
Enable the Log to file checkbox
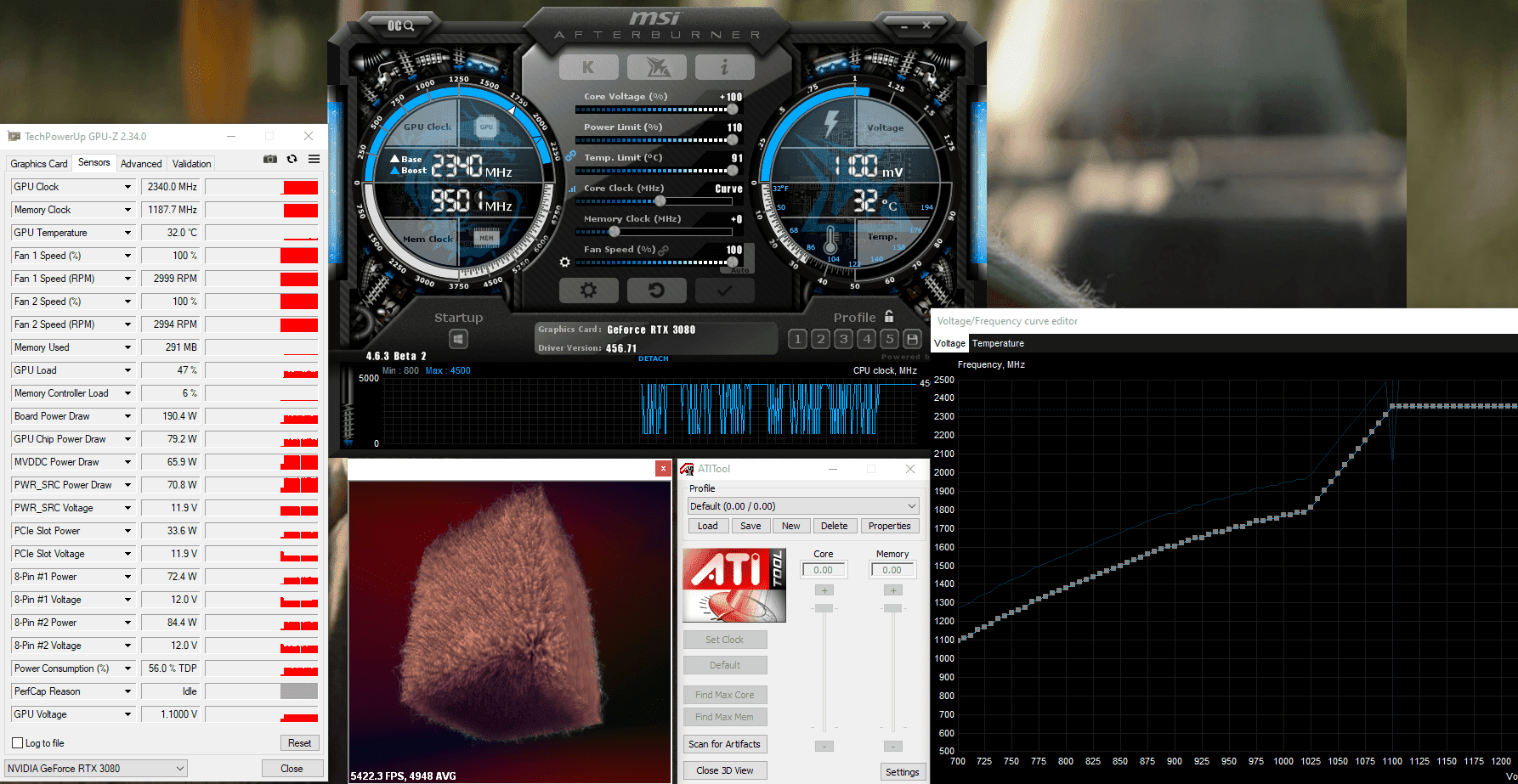[x=18, y=742]
